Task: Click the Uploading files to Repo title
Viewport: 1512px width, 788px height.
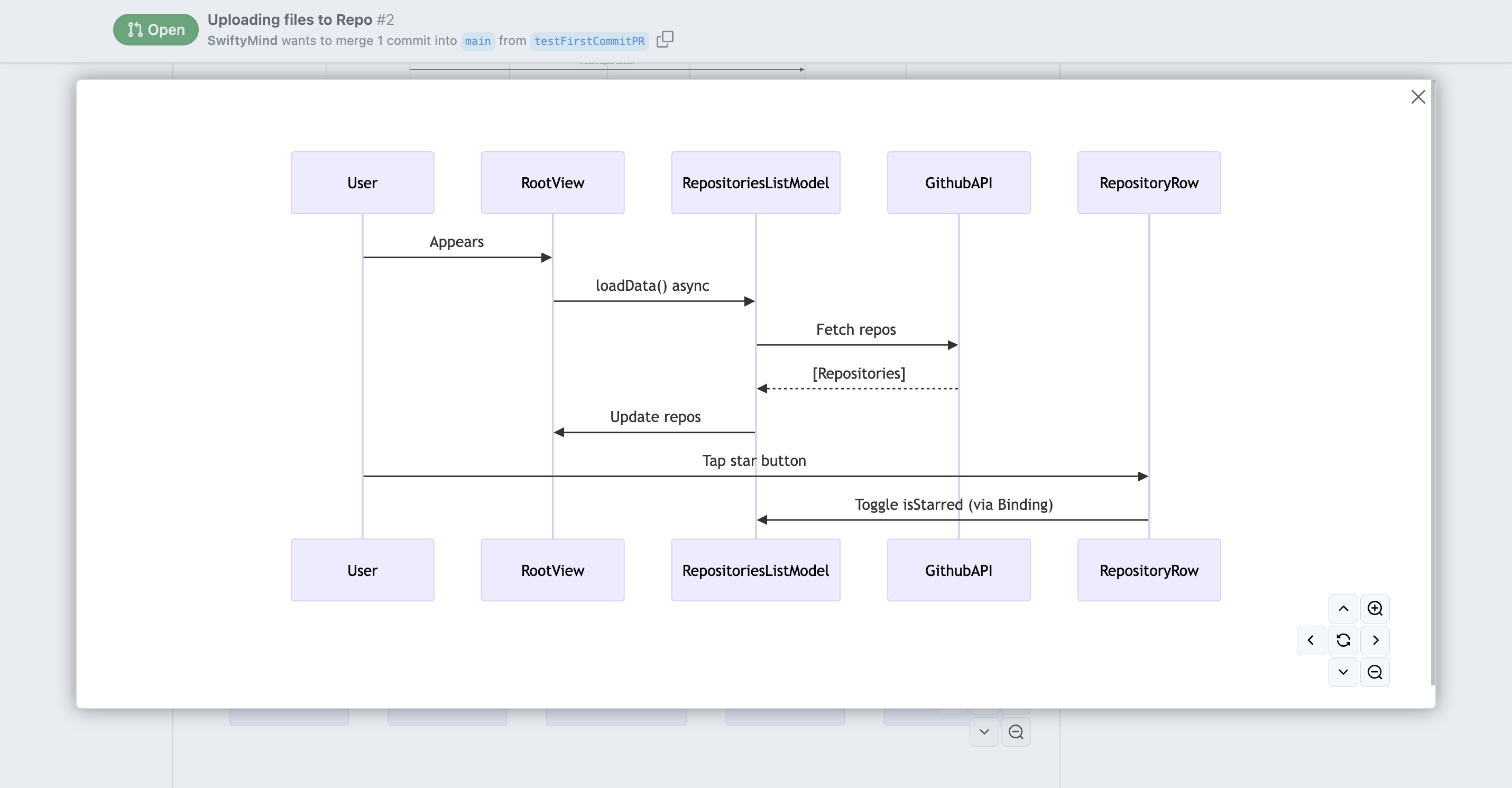Action: click(289, 20)
